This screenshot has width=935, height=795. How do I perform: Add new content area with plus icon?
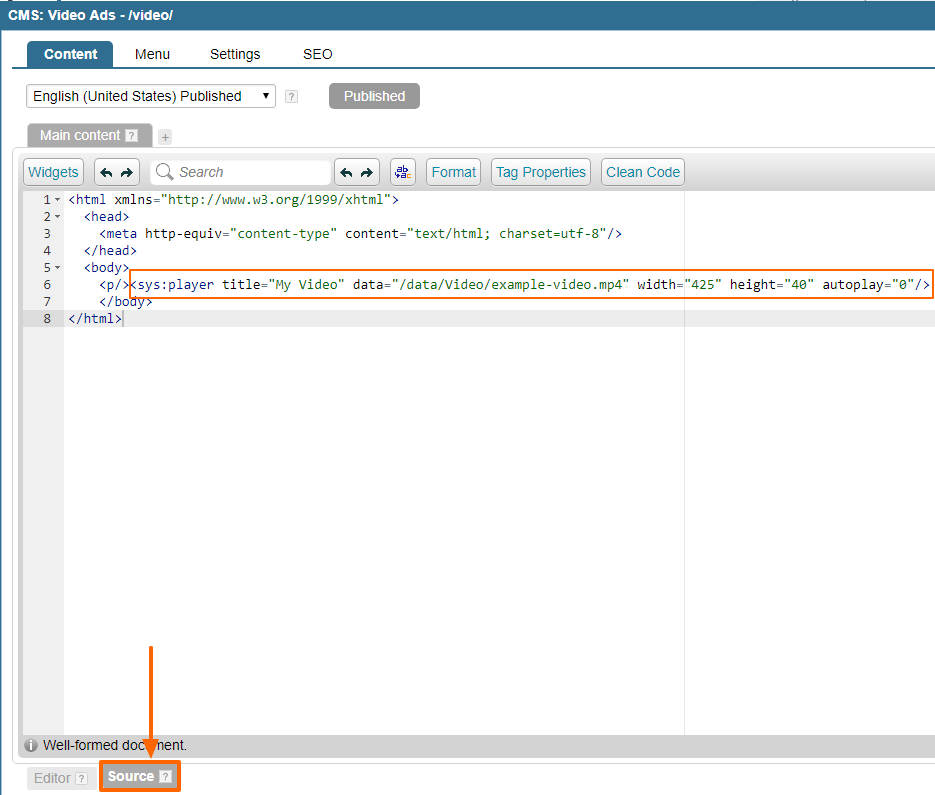(x=165, y=137)
